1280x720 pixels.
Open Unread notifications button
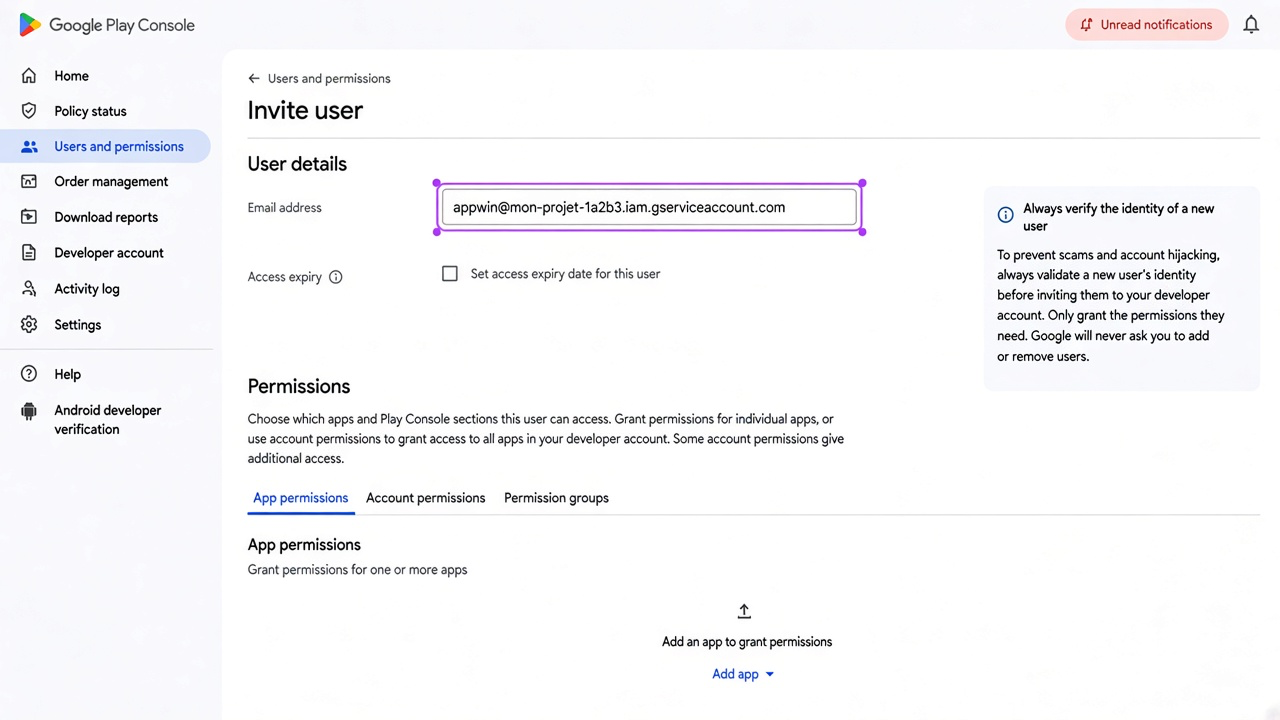click(1146, 25)
